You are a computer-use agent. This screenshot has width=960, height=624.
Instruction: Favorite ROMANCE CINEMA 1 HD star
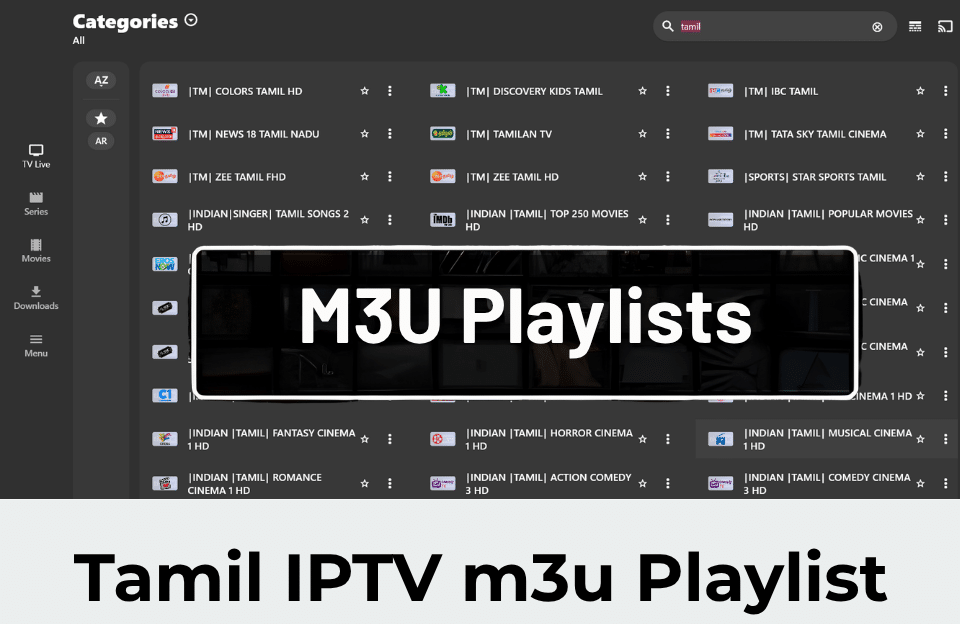[x=364, y=483]
